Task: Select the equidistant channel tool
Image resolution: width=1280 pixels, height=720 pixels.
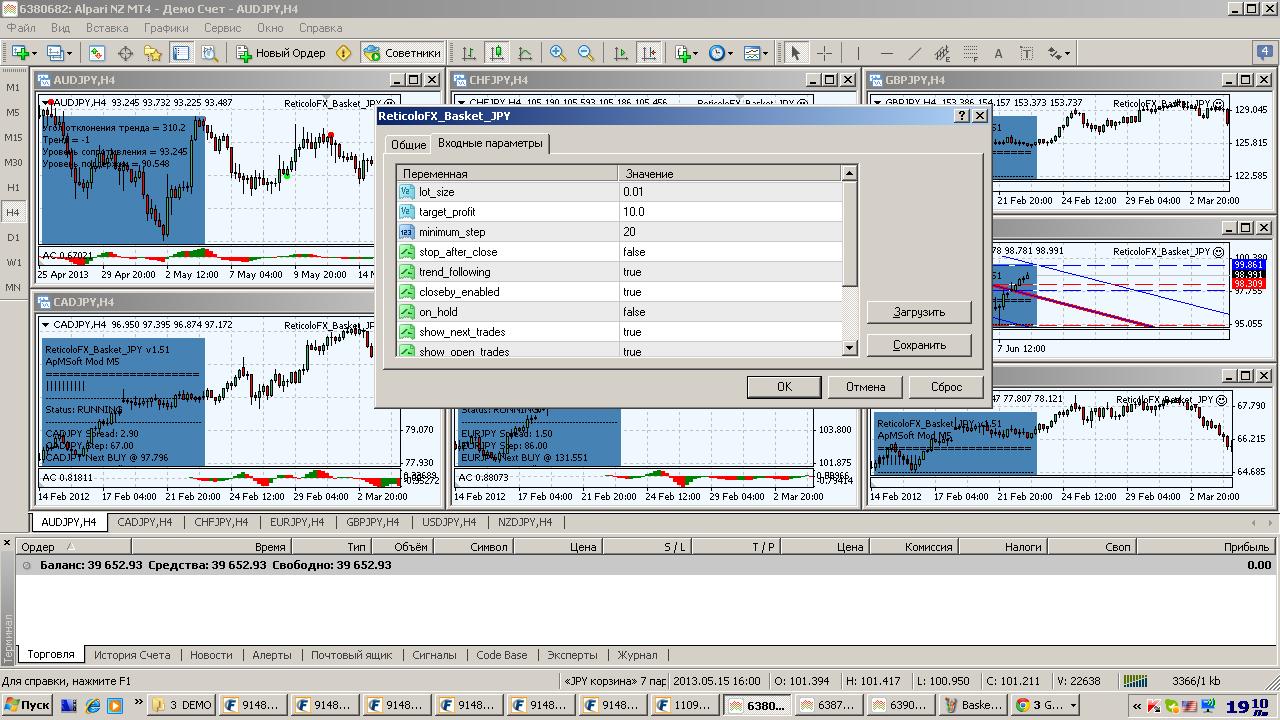Action: point(942,53)
